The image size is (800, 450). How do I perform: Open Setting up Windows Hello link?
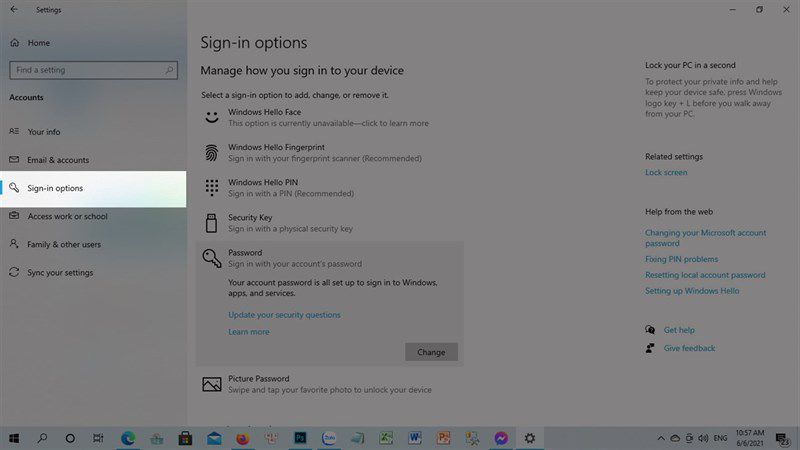pos(692,291)
